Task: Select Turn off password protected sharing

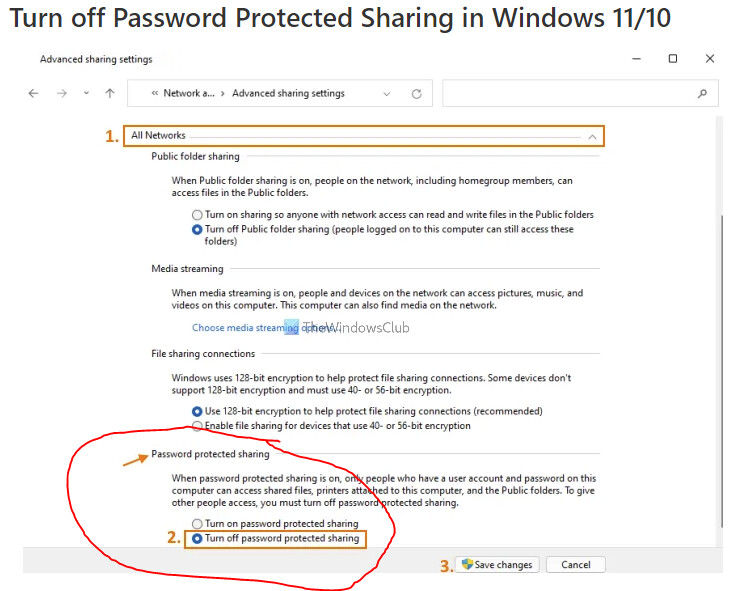Action: pyautogui.click(x=197, y=539)
